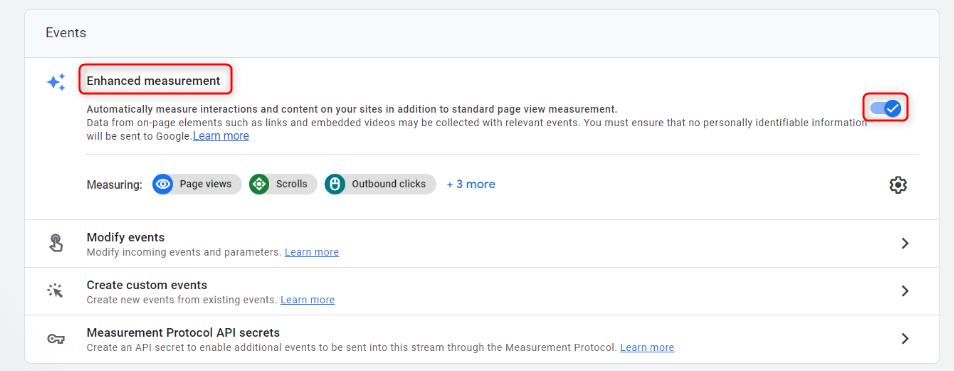954x371 pixels.
Task: Expand Create custom events chevron arrow
Action: click(905, 291)
